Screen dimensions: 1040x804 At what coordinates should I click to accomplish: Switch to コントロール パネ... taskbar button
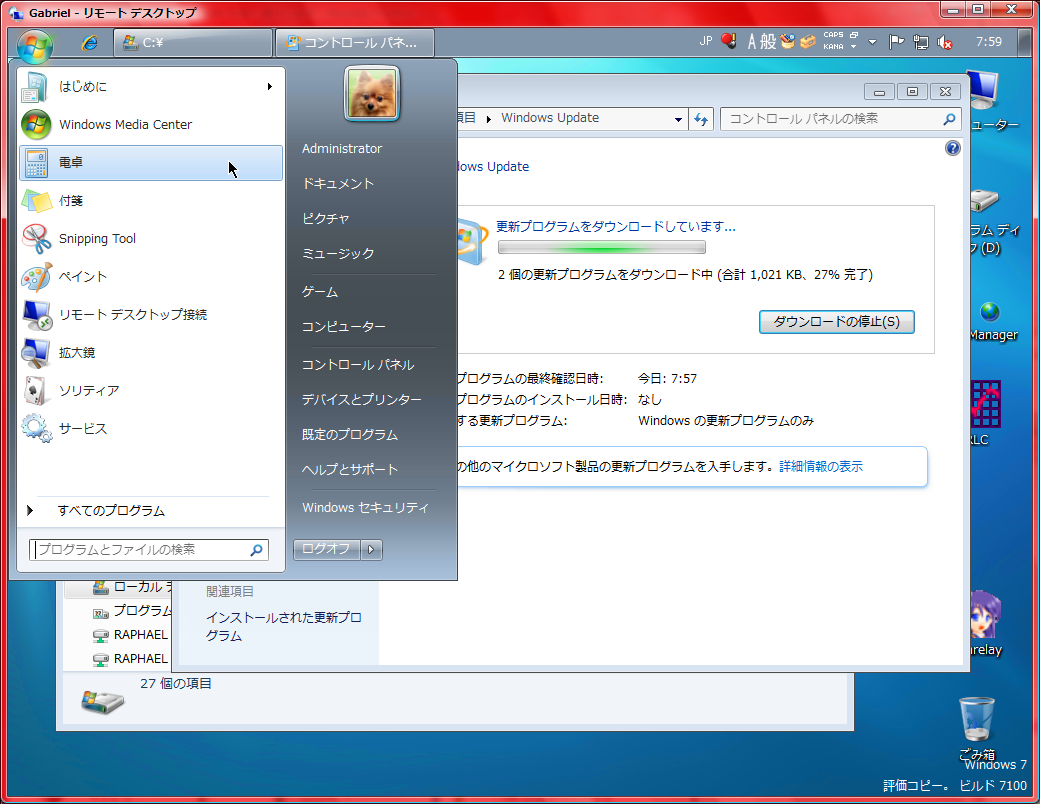click(355, 42)
